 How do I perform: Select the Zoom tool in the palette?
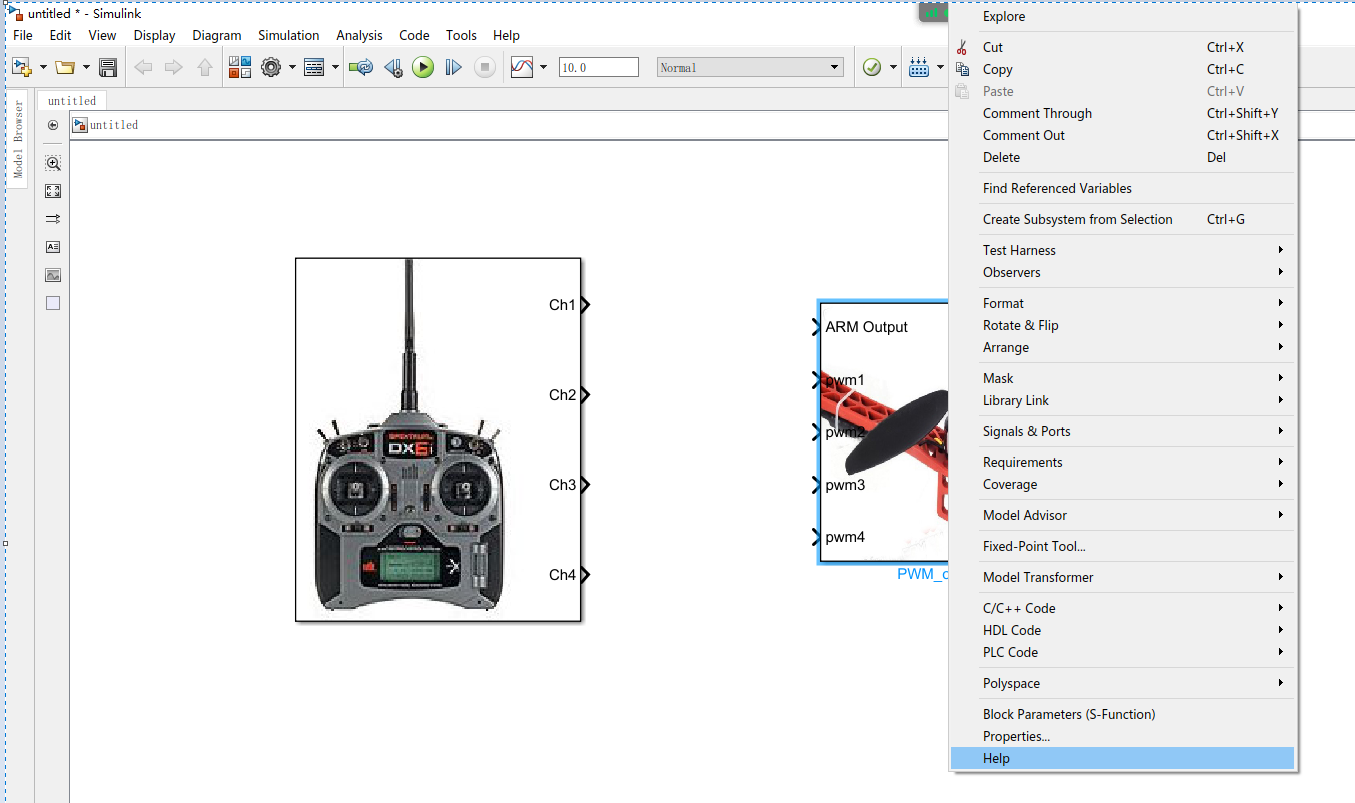[x=52, y=163]
